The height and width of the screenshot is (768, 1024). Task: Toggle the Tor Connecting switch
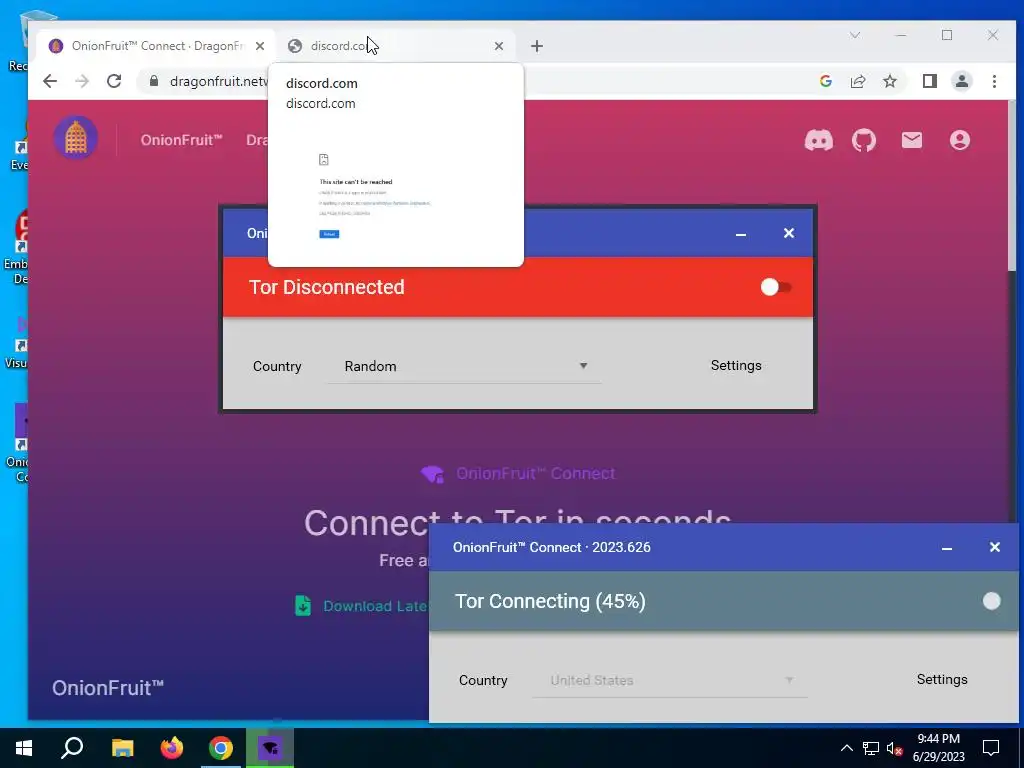pyautogui.click(x=991, y=601)
